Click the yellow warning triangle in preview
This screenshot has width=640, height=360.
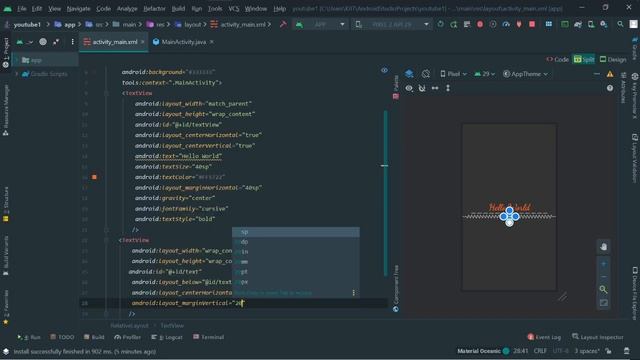(609, 74)
